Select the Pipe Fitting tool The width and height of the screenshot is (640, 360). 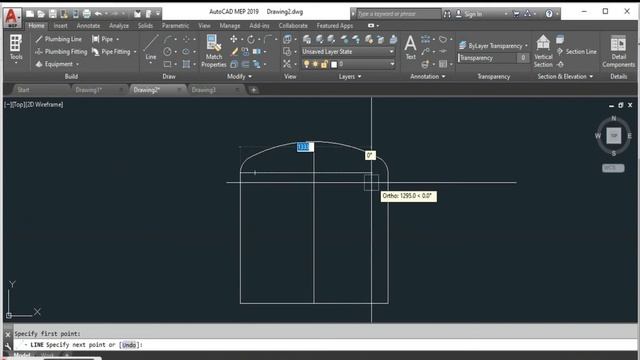(111, 52)
